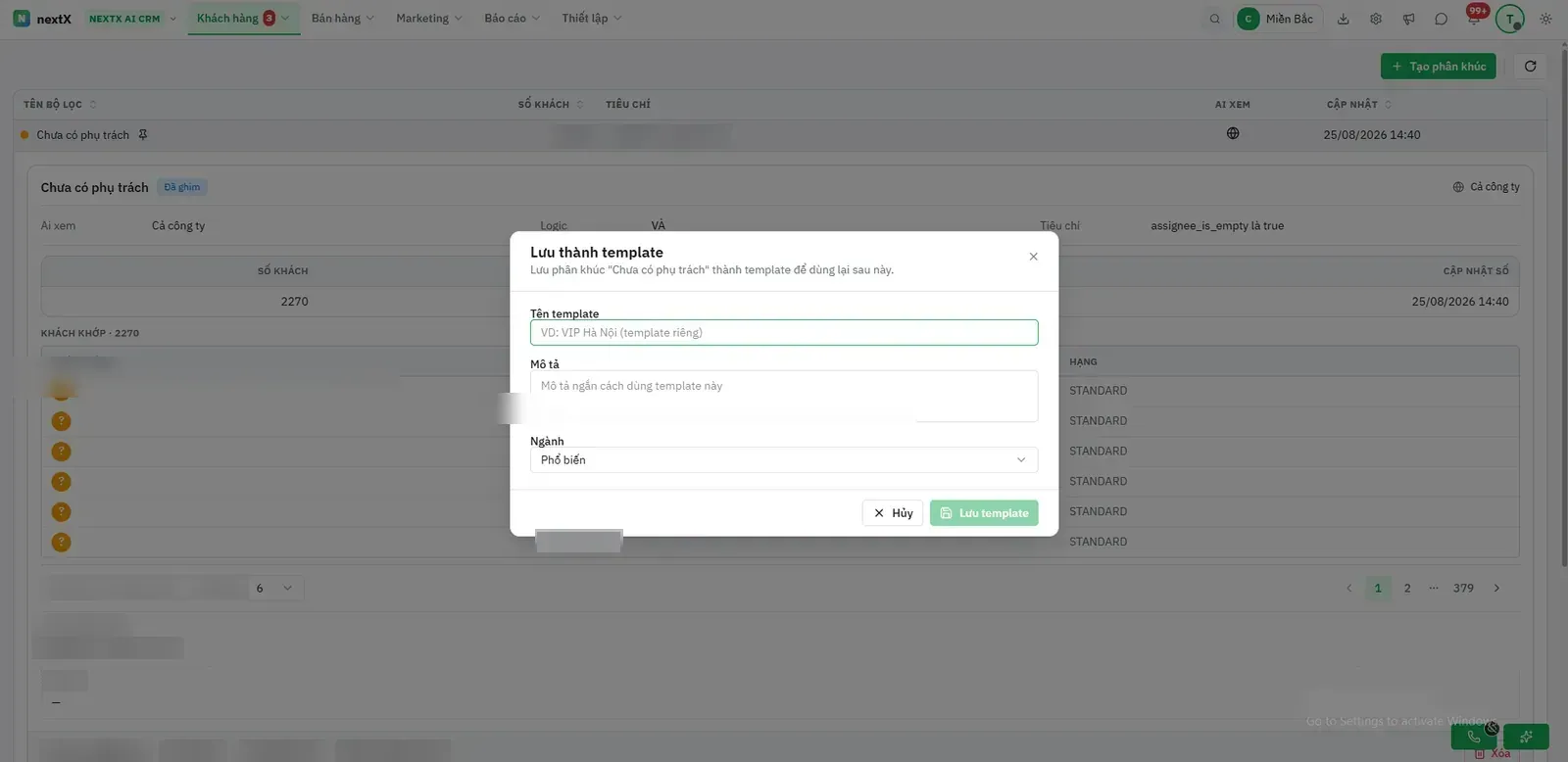Open the Bán hàng menu
Image resolution: width=1568 pixels, height=762 pixels.
343,19
